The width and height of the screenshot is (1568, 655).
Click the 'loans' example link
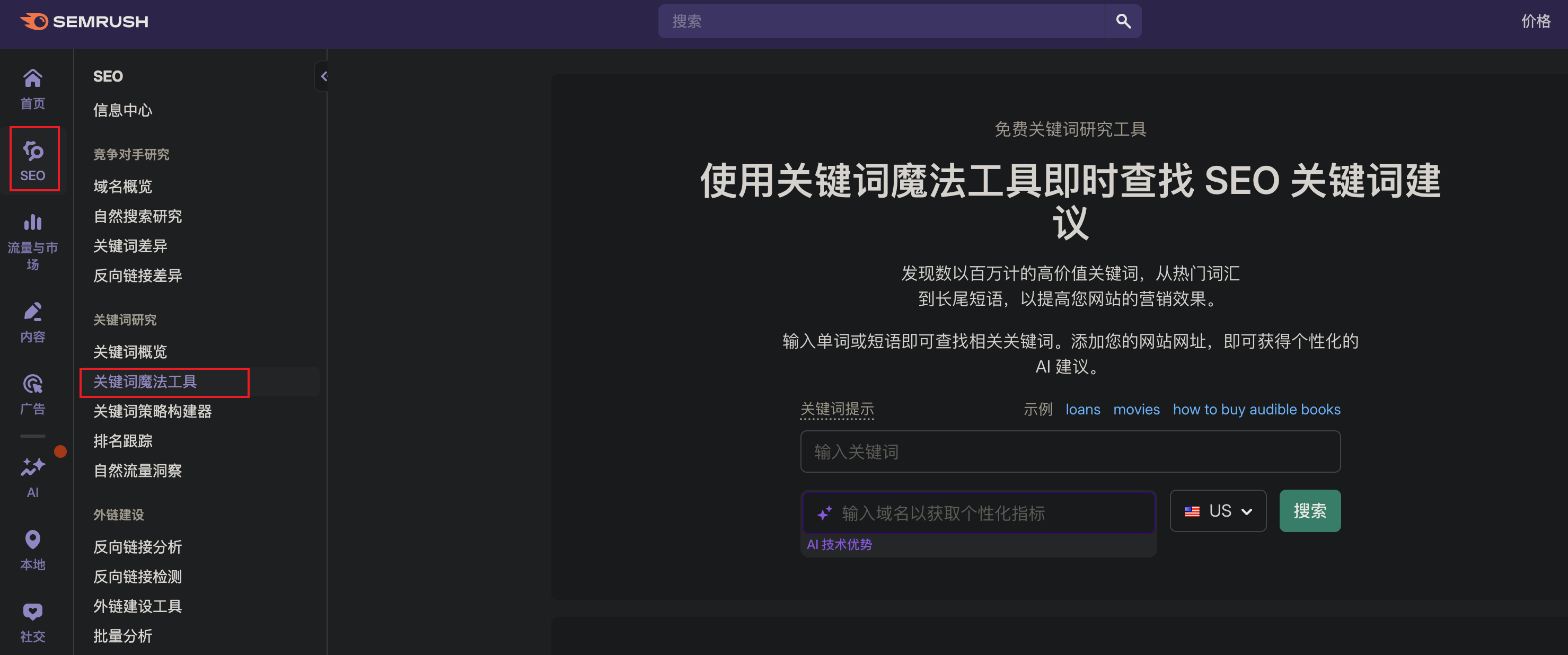coord(1082,409)
